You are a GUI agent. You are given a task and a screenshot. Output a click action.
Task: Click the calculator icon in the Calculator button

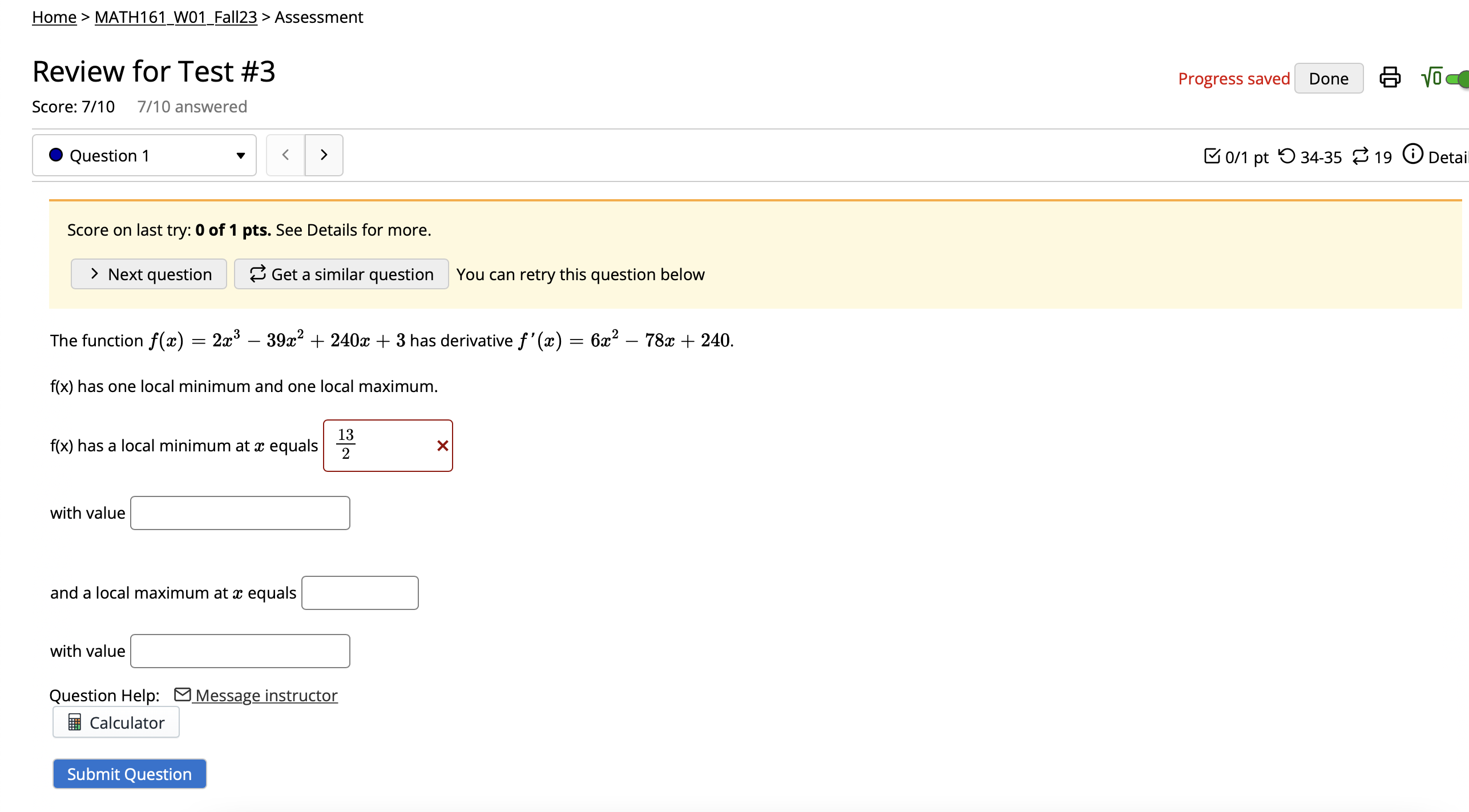75,722
